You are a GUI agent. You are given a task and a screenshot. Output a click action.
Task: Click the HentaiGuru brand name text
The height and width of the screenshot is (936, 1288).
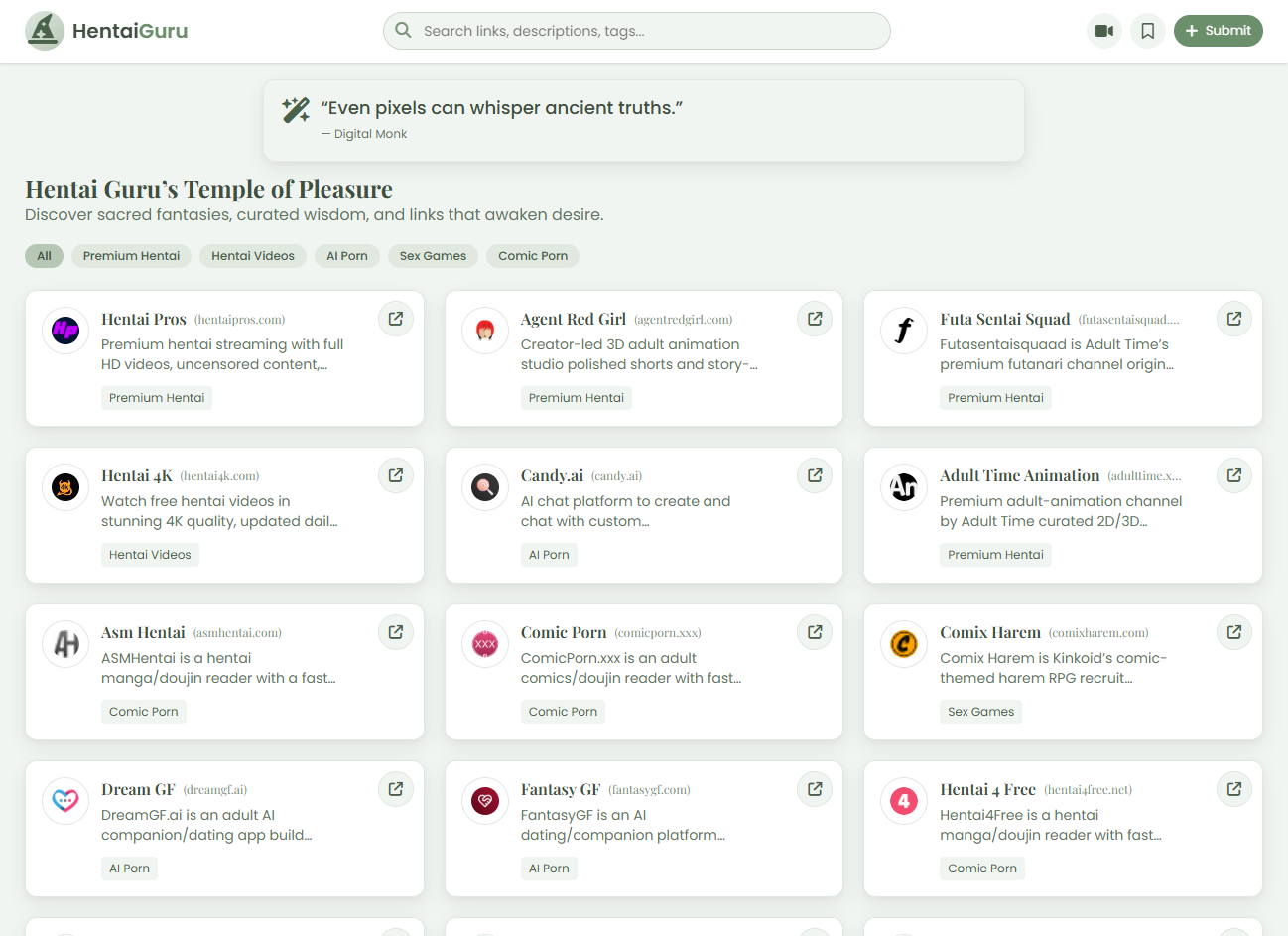tap(130, 31)
